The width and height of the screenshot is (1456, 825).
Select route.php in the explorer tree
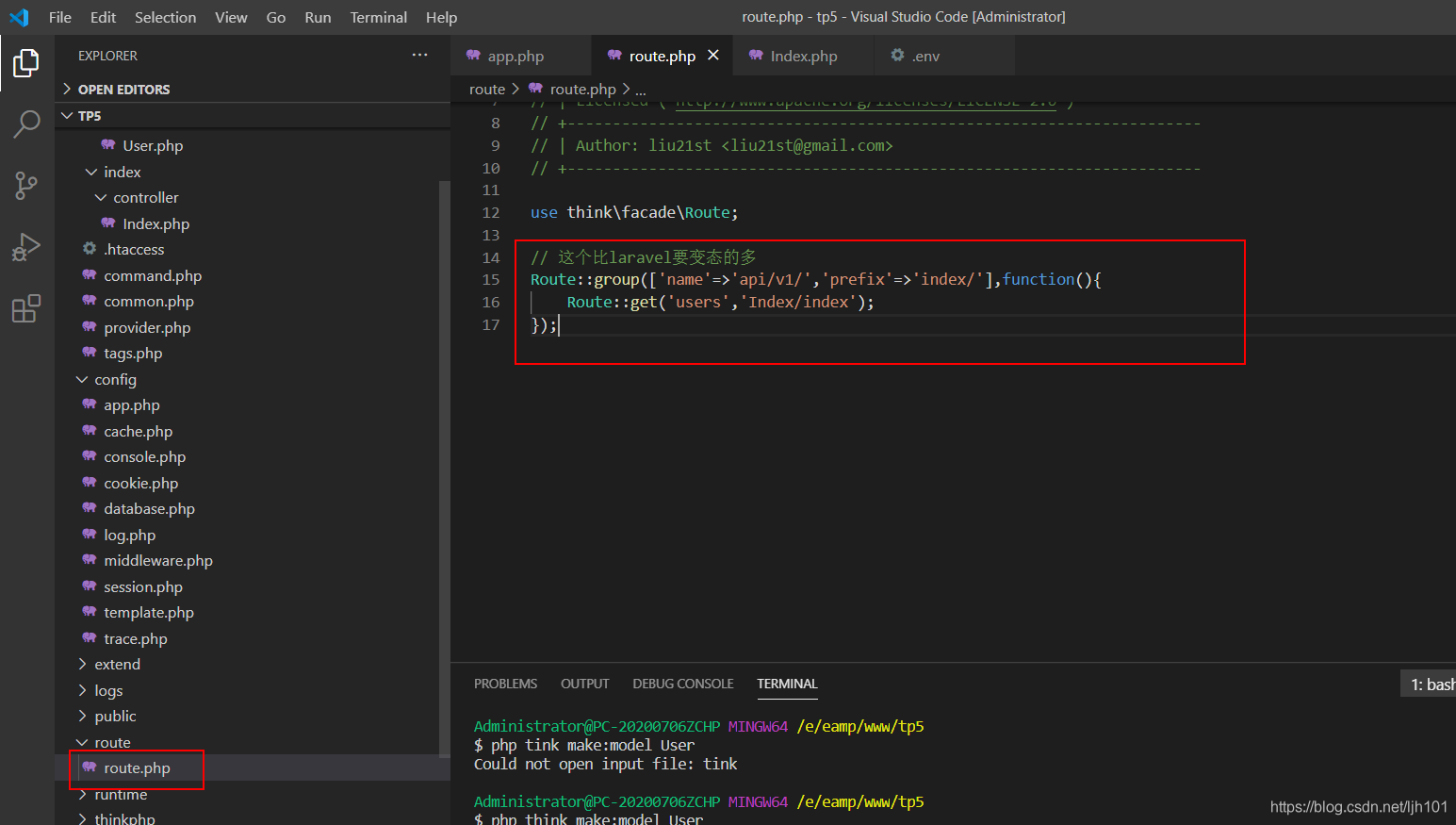pos(137,767)
